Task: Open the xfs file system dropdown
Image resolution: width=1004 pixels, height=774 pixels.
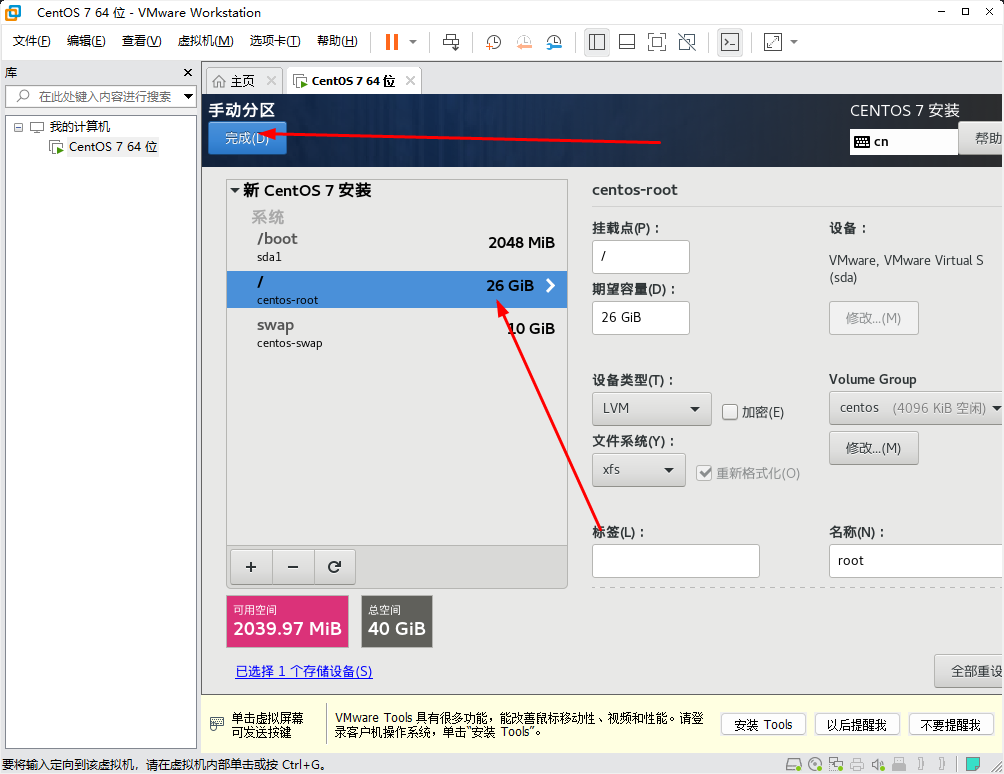Action: (x=638, y=469)
